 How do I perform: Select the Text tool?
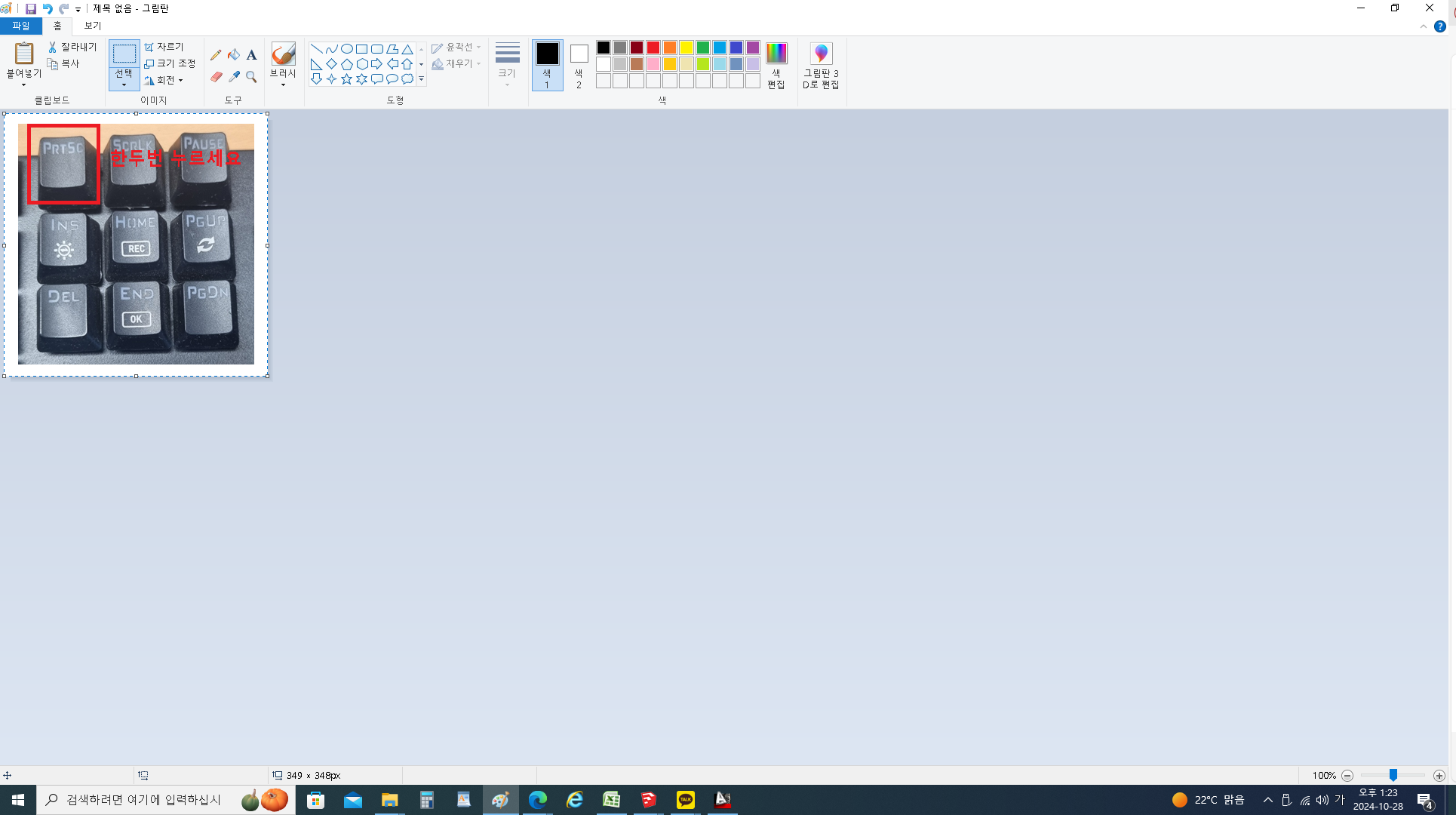tap(251, 54)
